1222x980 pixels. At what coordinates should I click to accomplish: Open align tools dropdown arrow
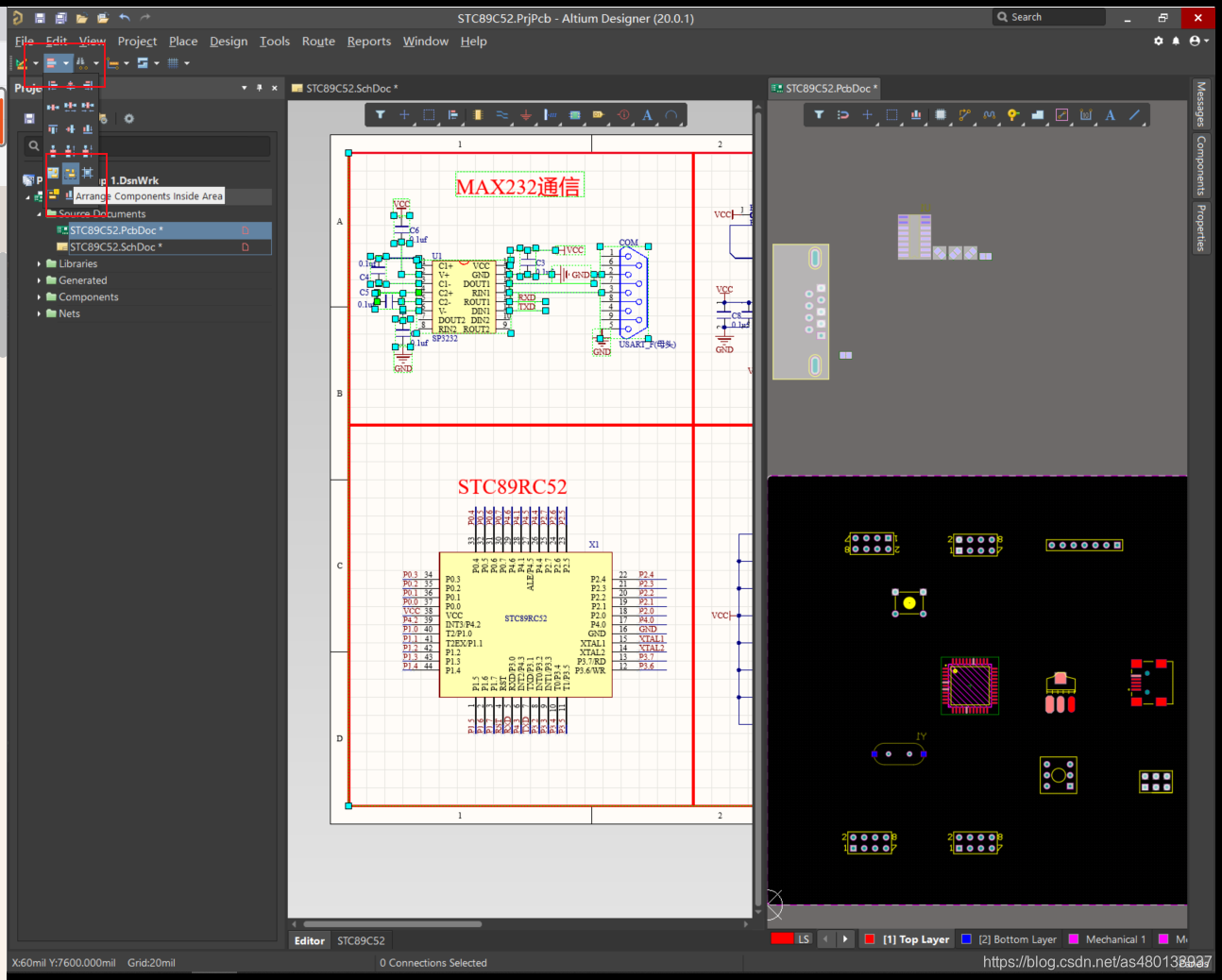click(66, 63)
